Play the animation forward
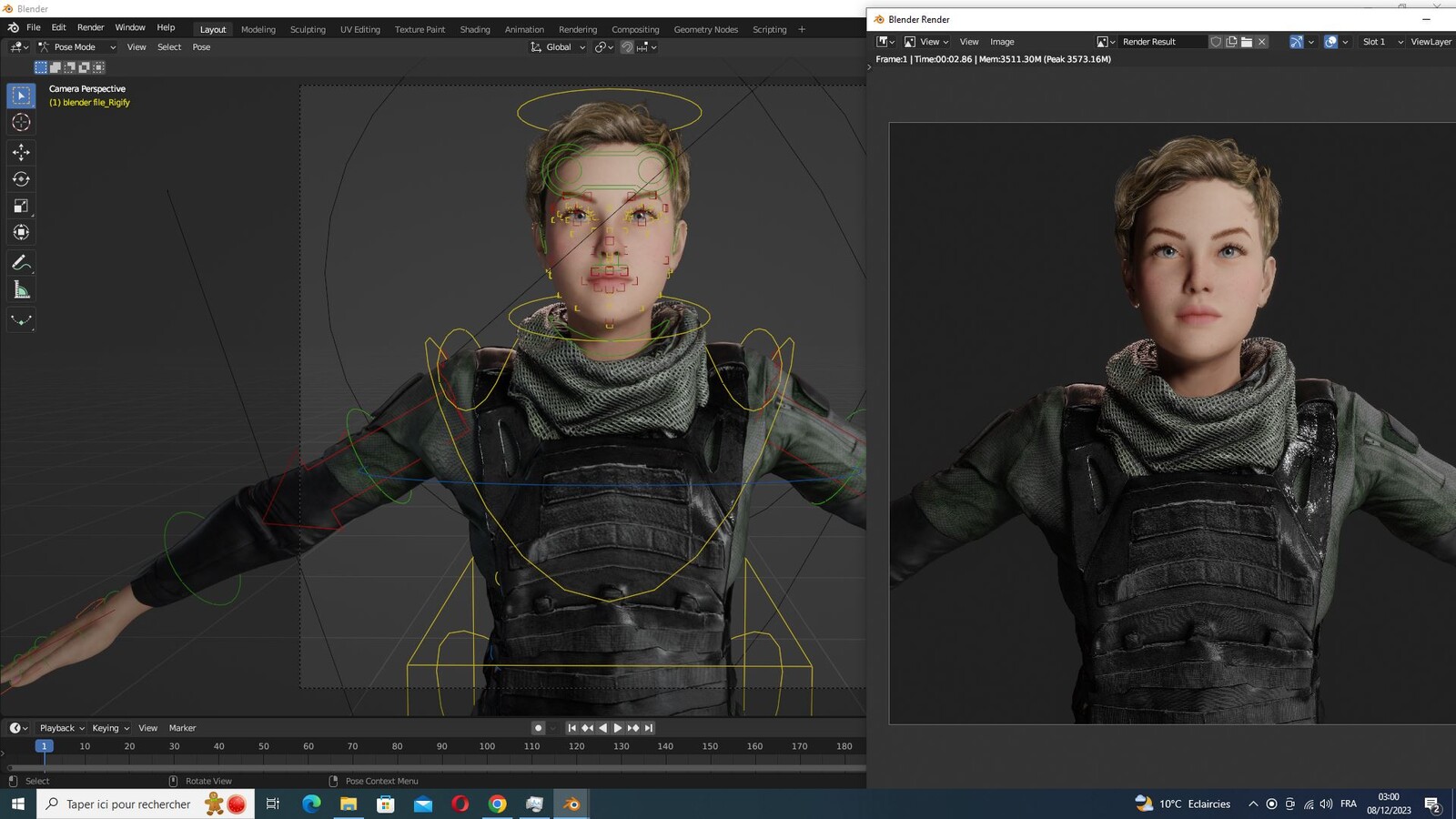 (x=618, y=728)
